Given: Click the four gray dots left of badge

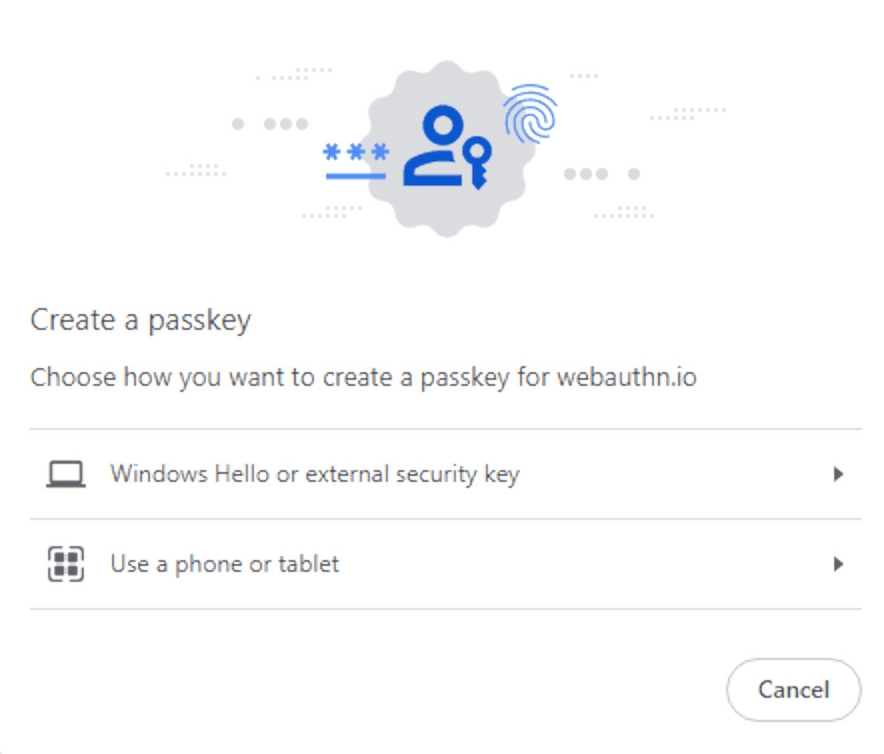Looking at the screenshot, I should [270, 124].
